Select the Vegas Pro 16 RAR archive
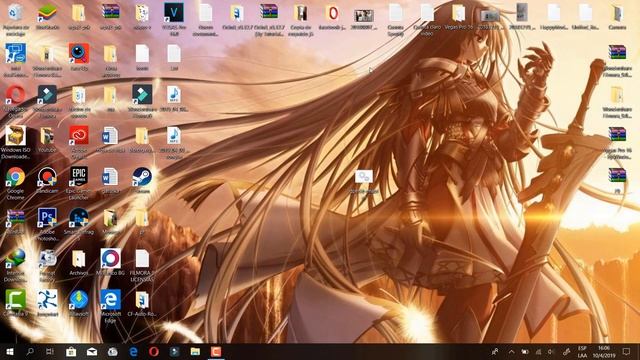The width and height of the screenshot is (640, 360). 617,135
